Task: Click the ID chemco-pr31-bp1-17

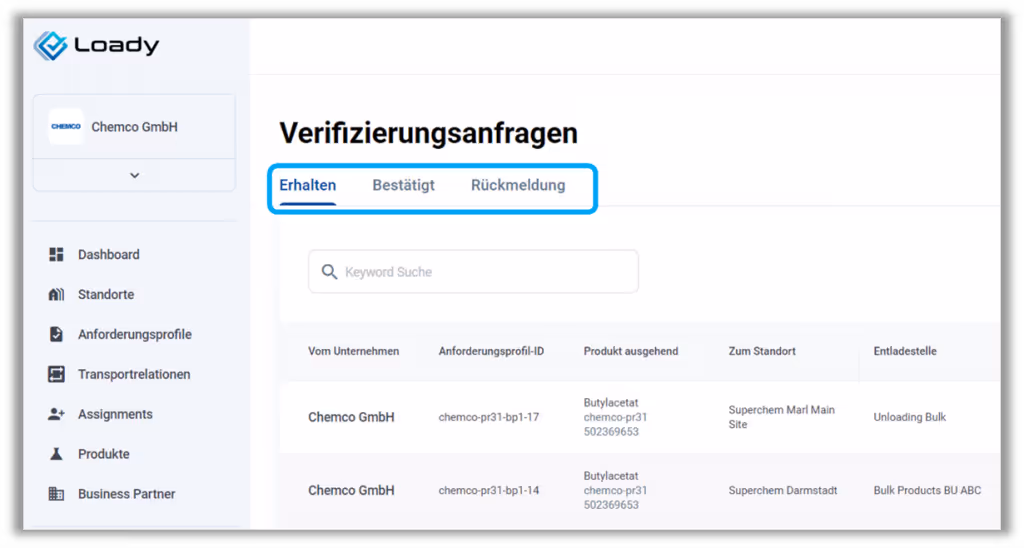Action: coord(488,417)
